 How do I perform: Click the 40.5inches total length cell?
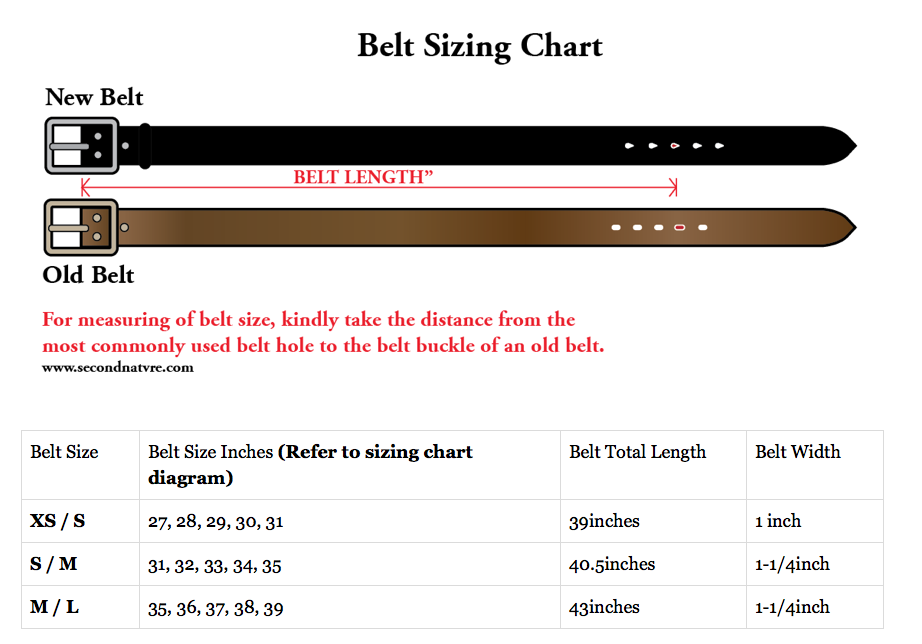(x=612, y=564)
